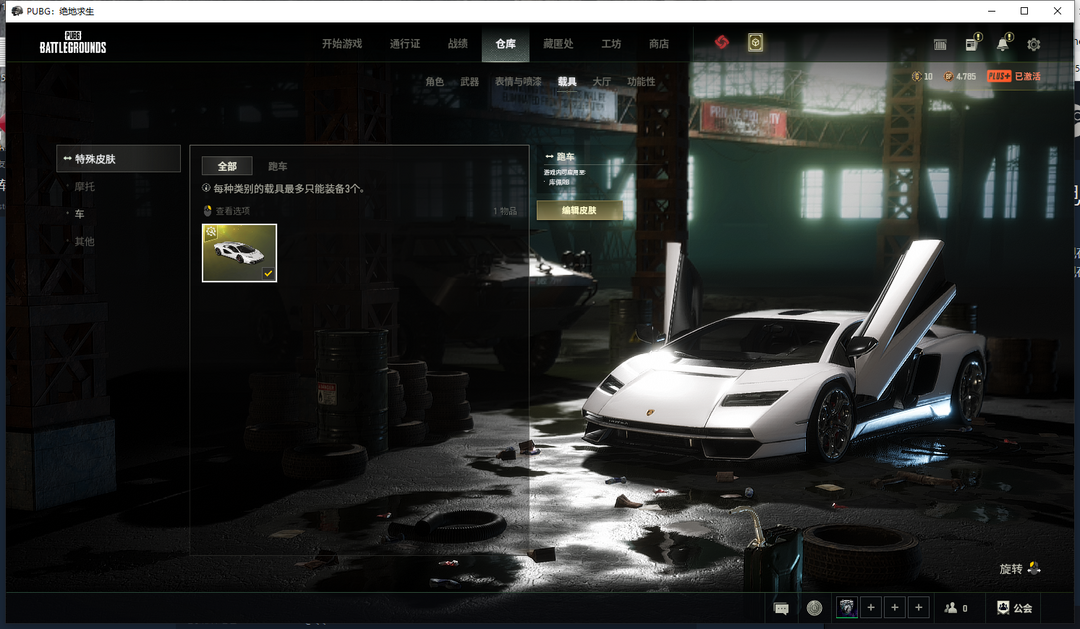Open the news icon with alert badge
The width and height of the screenshot is (1080, 629).
971,44
